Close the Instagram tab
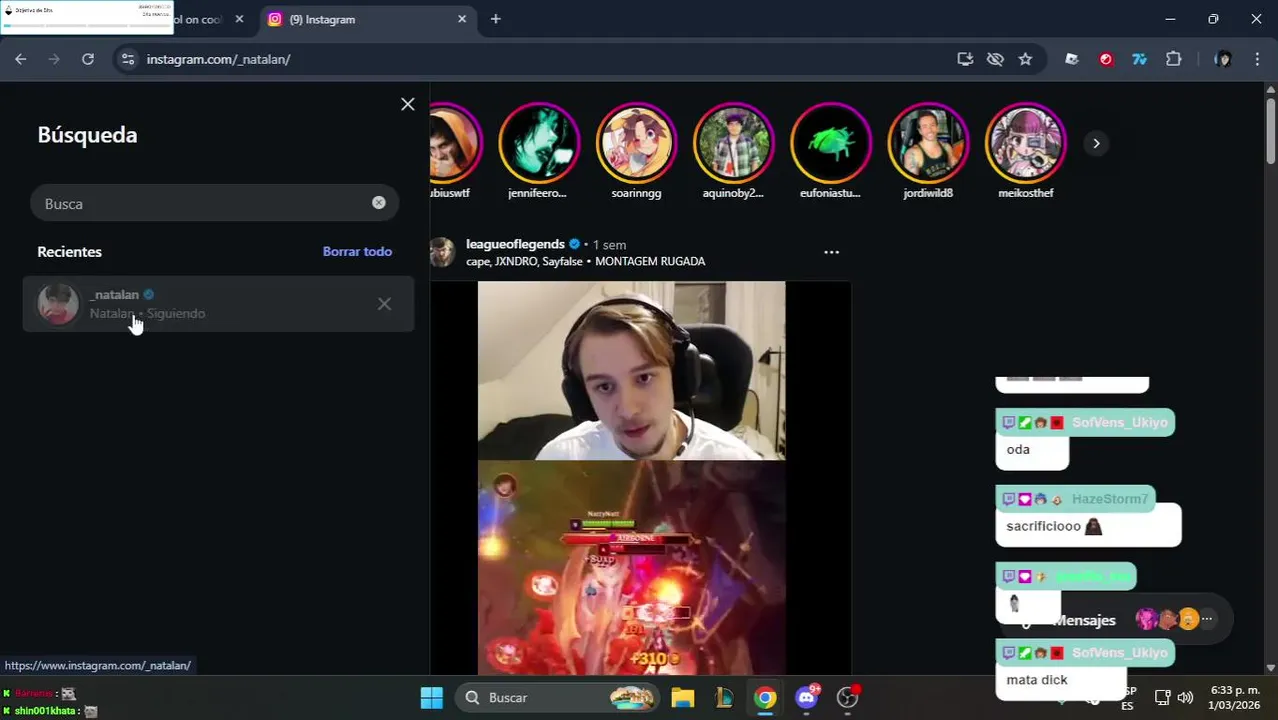Image resolution: width=1278 pixels, height=720 pixels. point(462,19)
